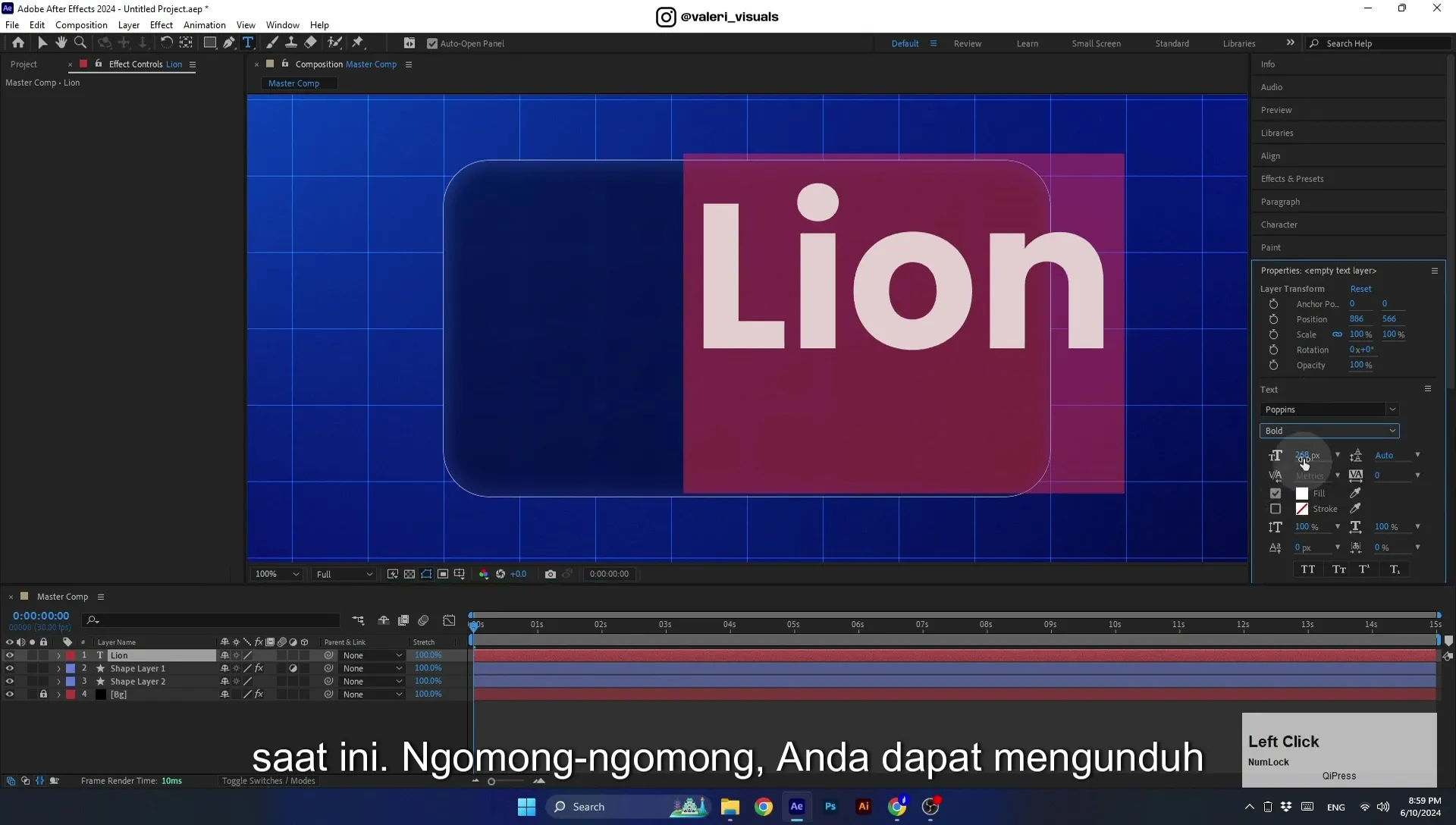Toggle transparency grid icon in viewer
1456x825 pixels.
point(409,574)
